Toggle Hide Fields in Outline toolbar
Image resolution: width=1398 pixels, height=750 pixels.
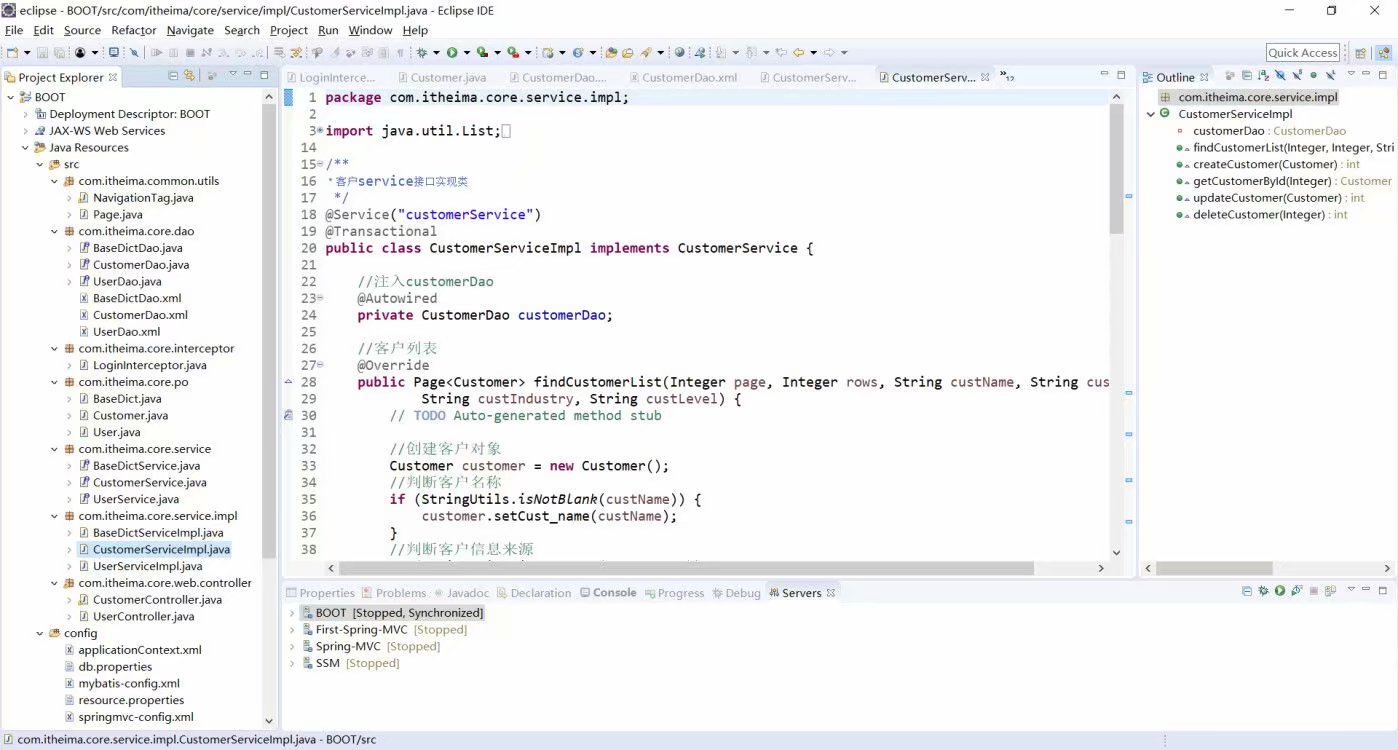1280,75
